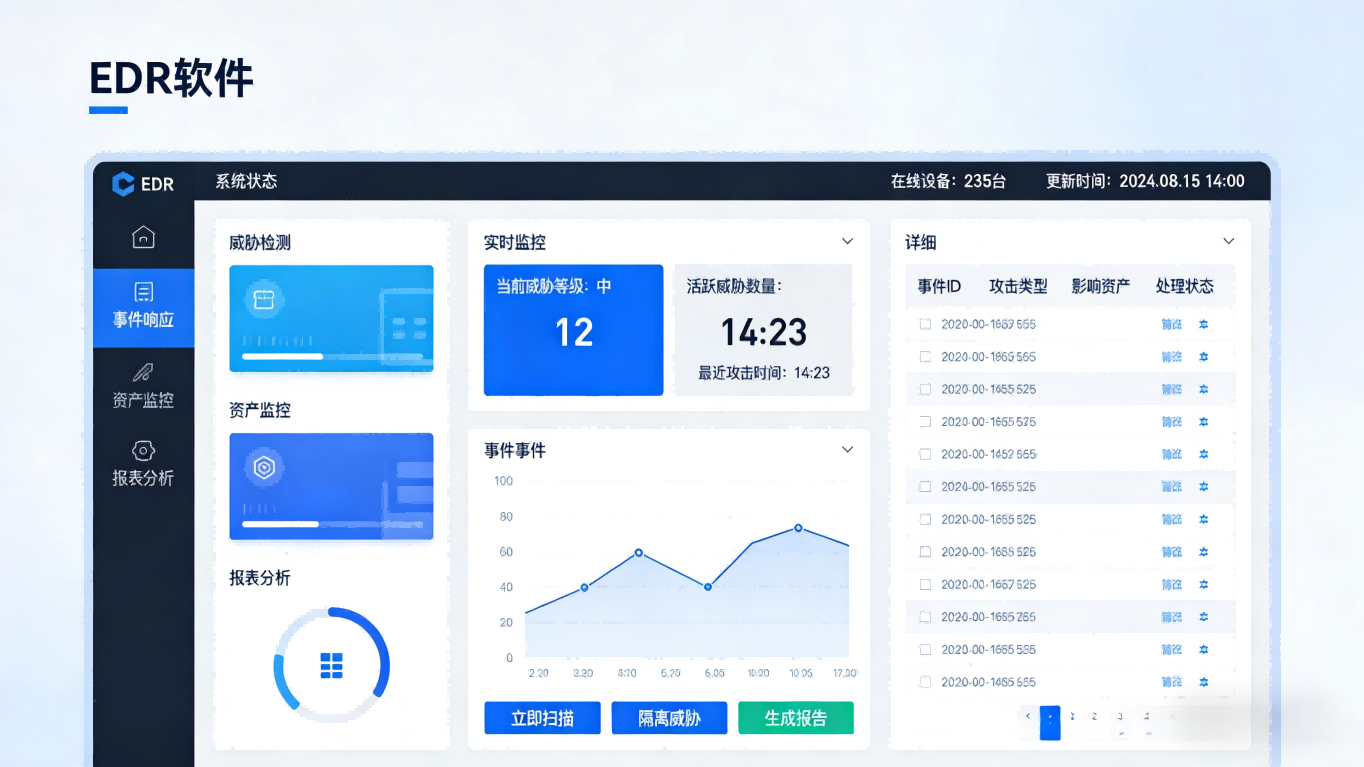Check the checkbox of event 2020-00-1667
The height and width of the screenshot is (767, 1364).
(924, 324)
